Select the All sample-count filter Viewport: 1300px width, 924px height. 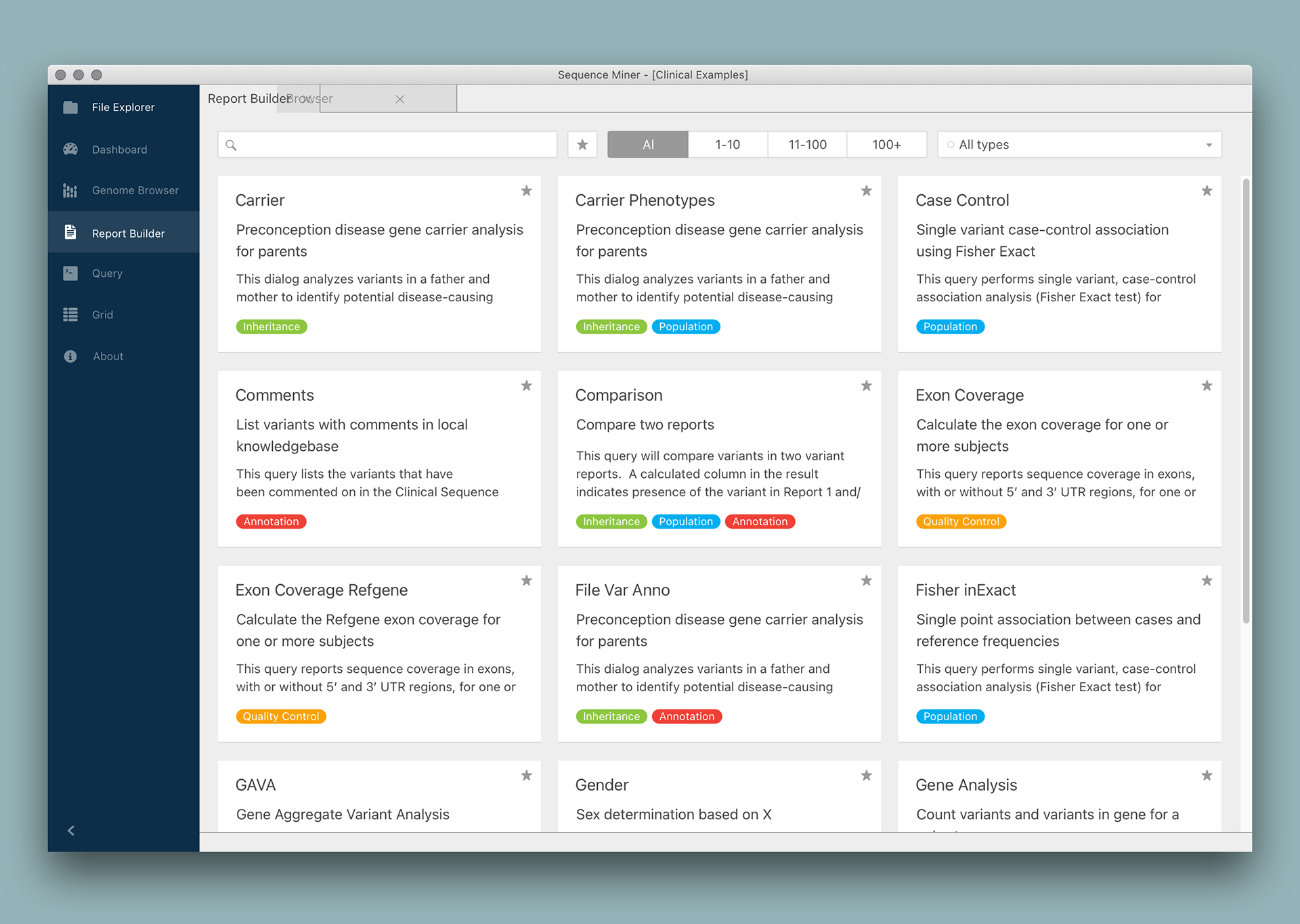click(648, 144)
